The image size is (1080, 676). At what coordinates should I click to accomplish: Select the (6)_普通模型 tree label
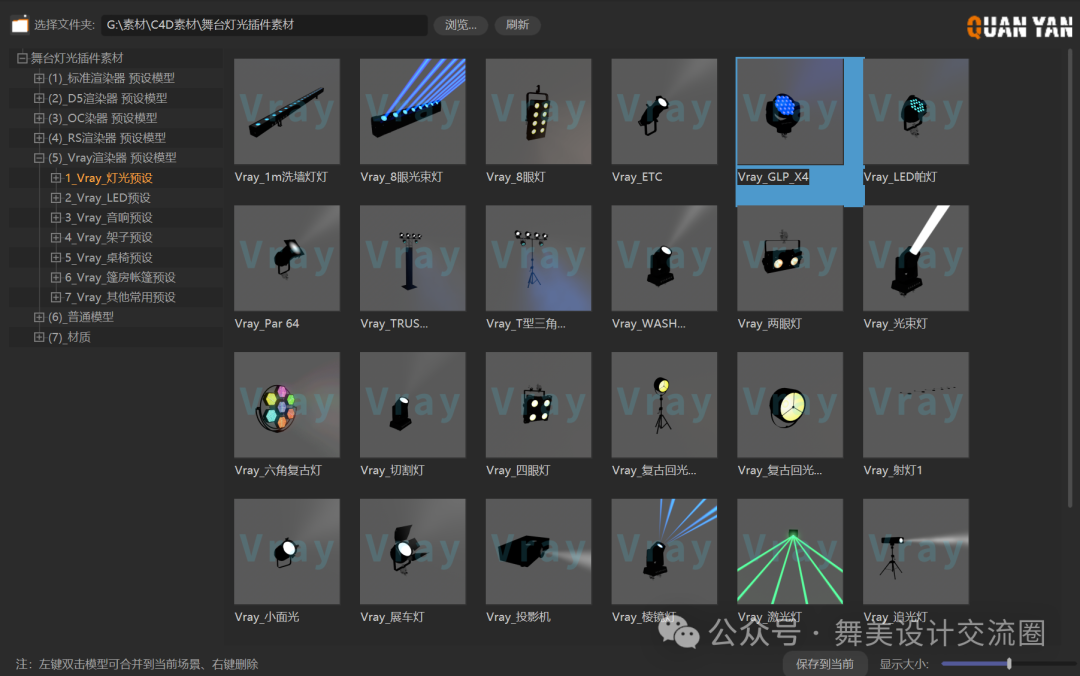(x=81, y=317)
